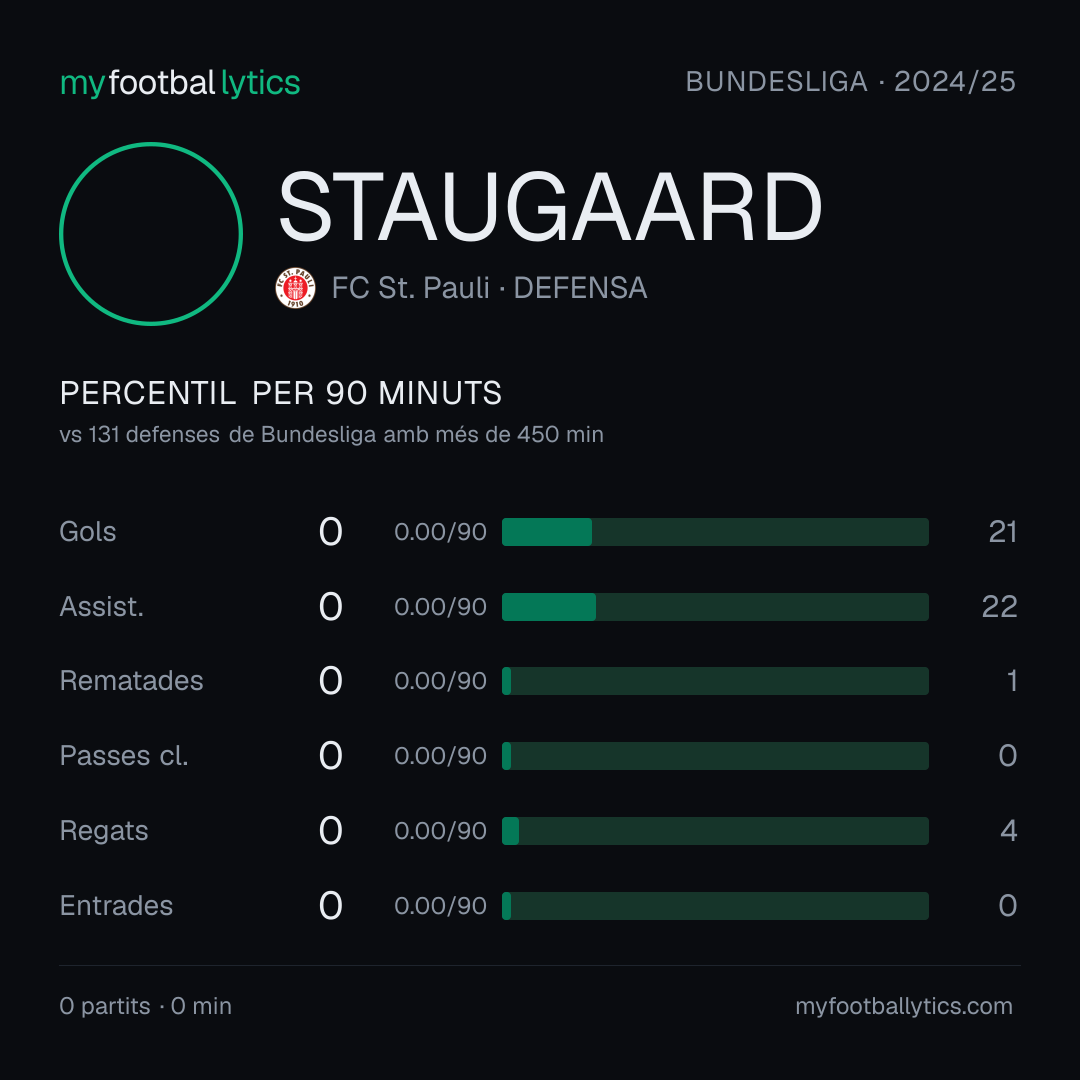The width and height of the screenshot is (1080, 1080).
Task: Select the Regats percentile bar
Action: 715,831
